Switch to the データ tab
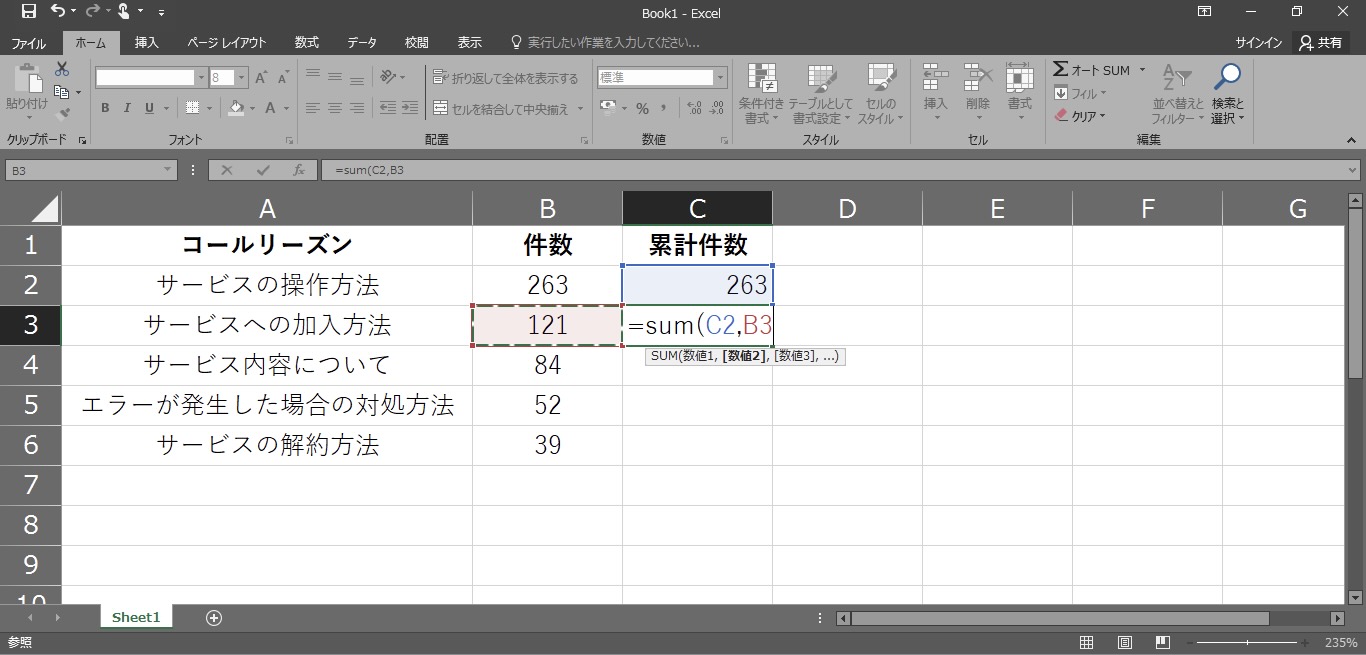The height and width of the screenshot is (655, 1366). (362, 43)
